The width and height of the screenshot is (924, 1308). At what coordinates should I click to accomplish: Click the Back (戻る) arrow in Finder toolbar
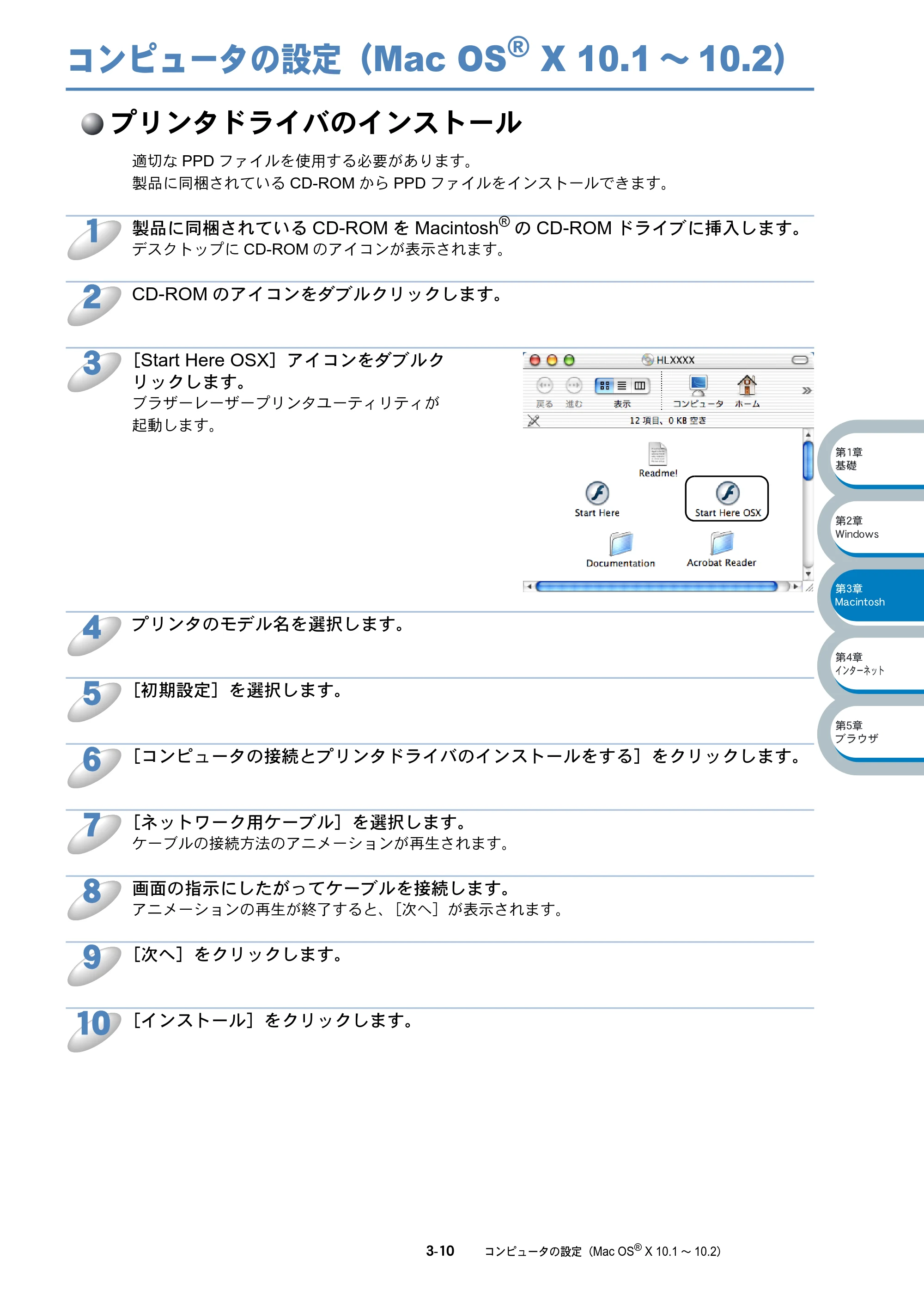[x=545, y=386]
